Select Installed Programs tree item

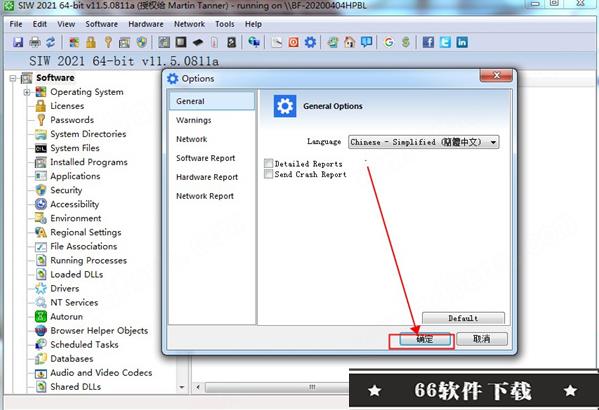(89, 162)
